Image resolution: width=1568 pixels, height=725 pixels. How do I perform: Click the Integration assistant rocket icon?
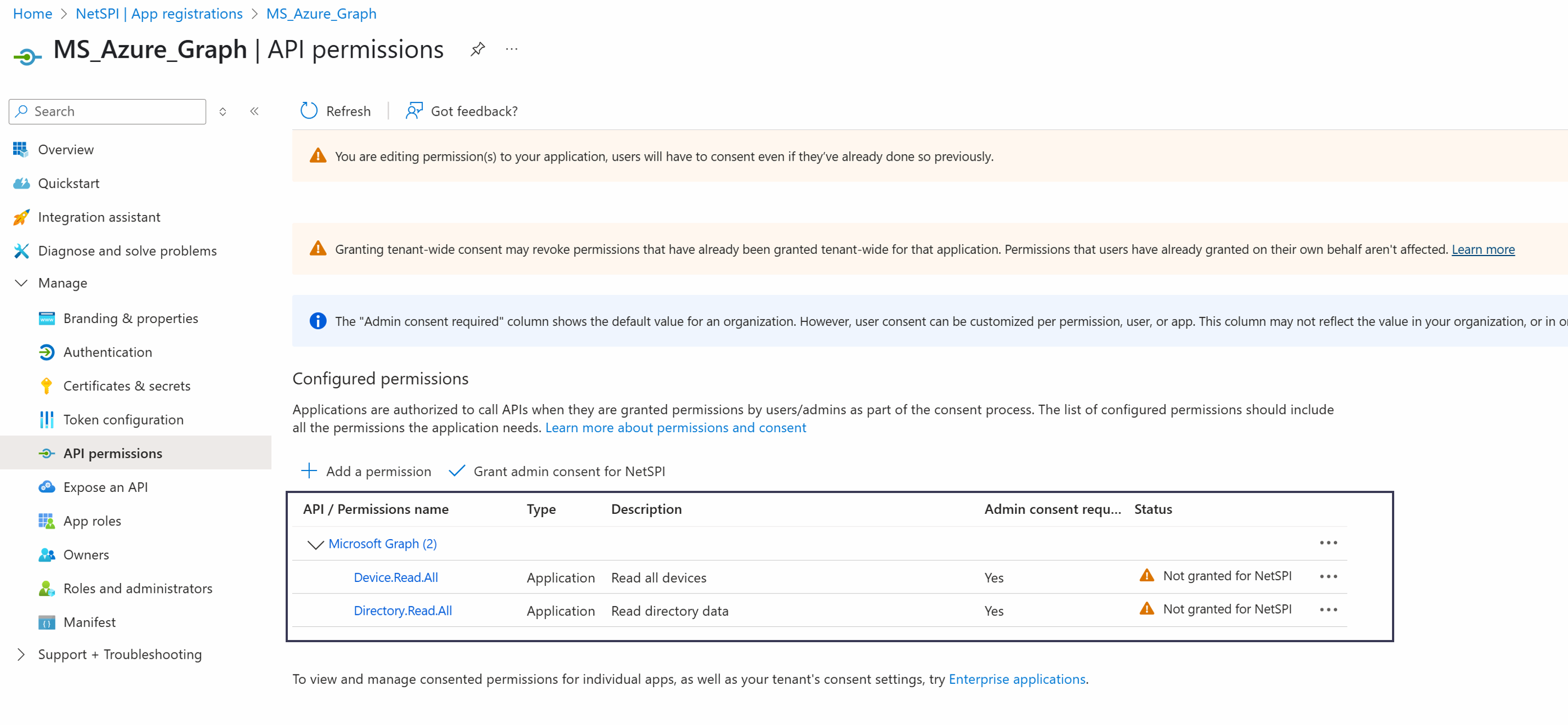pyautogui.click(x=21, y=217)
